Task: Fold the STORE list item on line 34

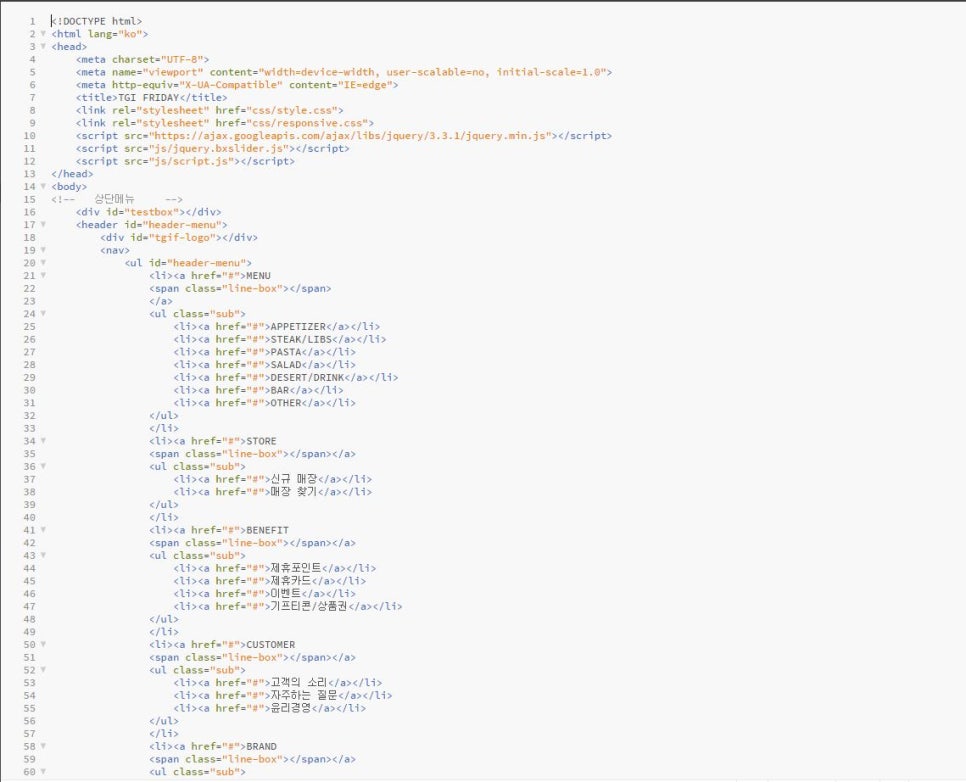Action: (x=43, y=441)
